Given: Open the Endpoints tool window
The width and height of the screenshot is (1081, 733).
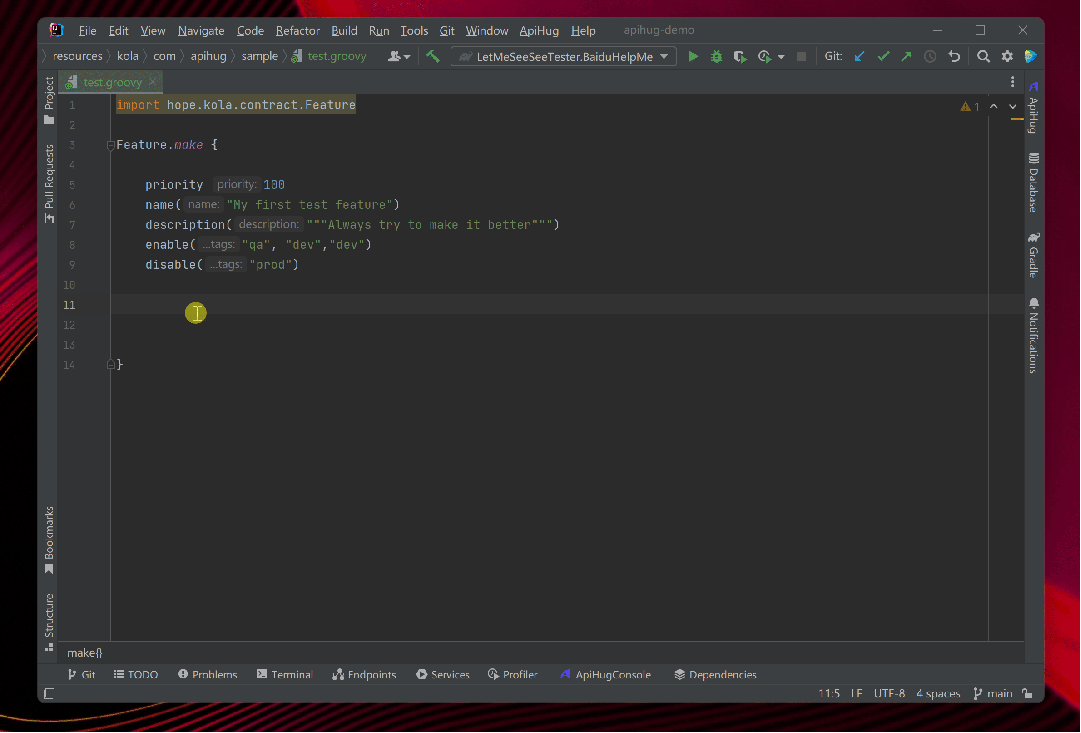Looking at the screenshot, I should pyautogui.click(x=364, y=674).
